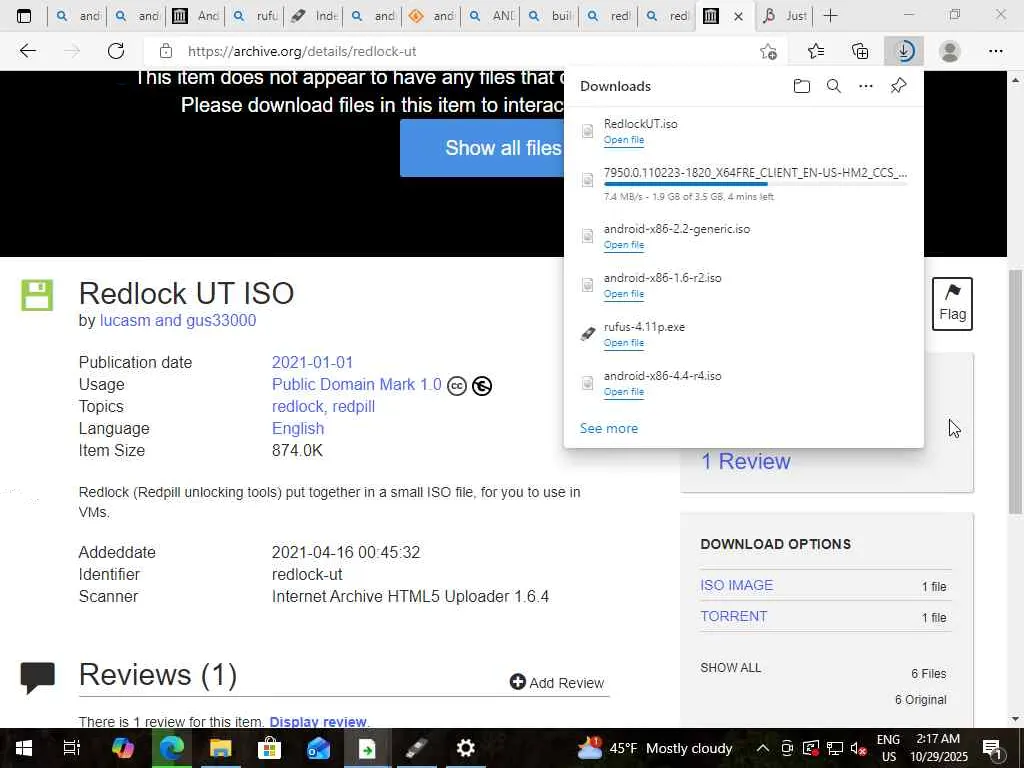1024x768 pixels.
Task: Open the Favorites list icon
Action: (x=816, y=51)
